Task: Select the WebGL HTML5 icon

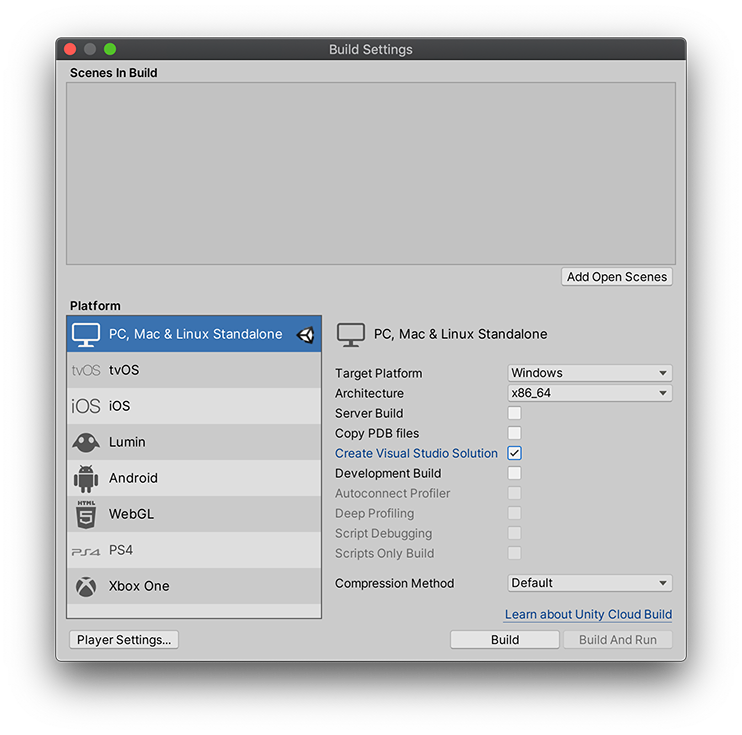Action: point(86,514)
